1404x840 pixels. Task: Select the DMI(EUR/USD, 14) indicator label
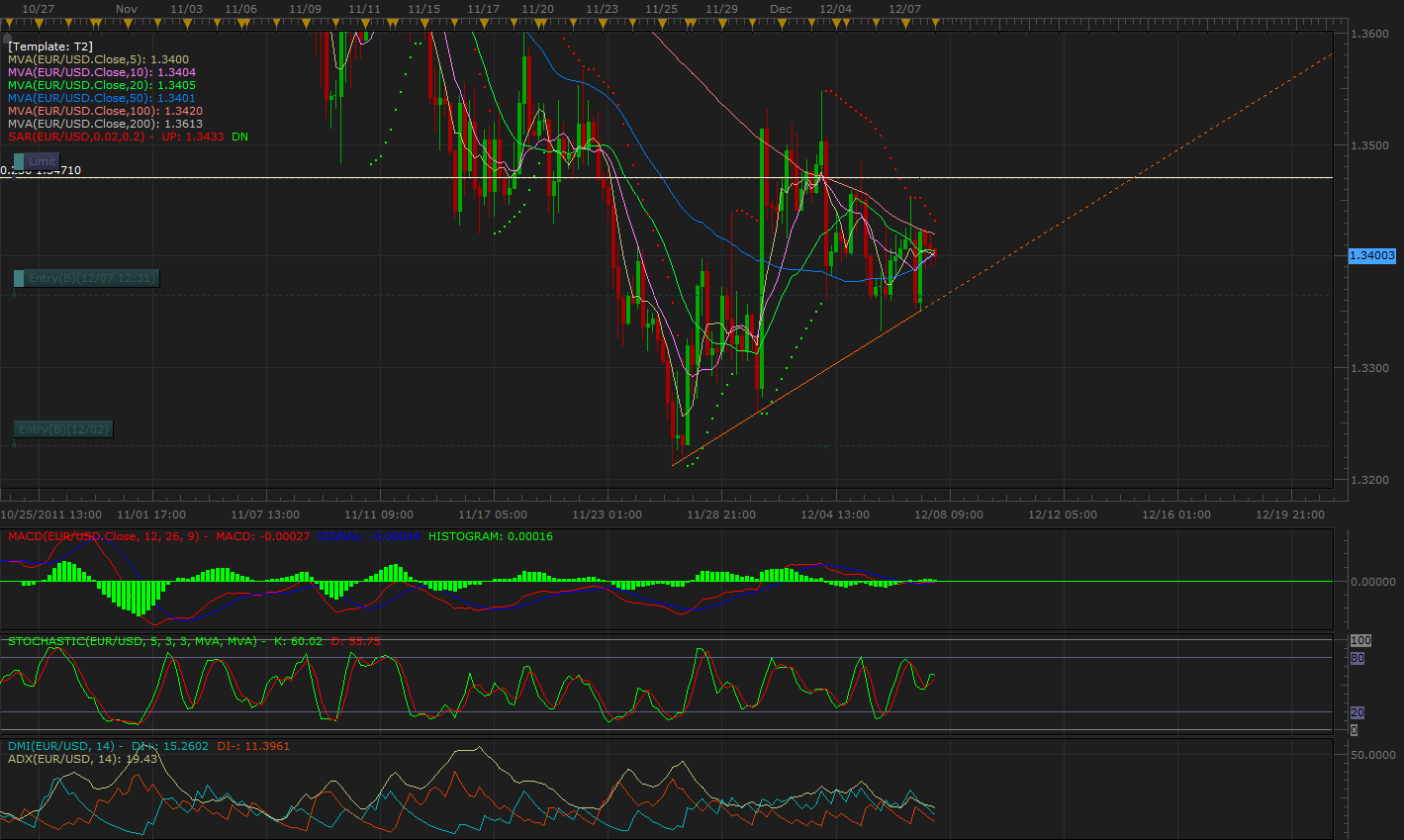coord(61,746)
